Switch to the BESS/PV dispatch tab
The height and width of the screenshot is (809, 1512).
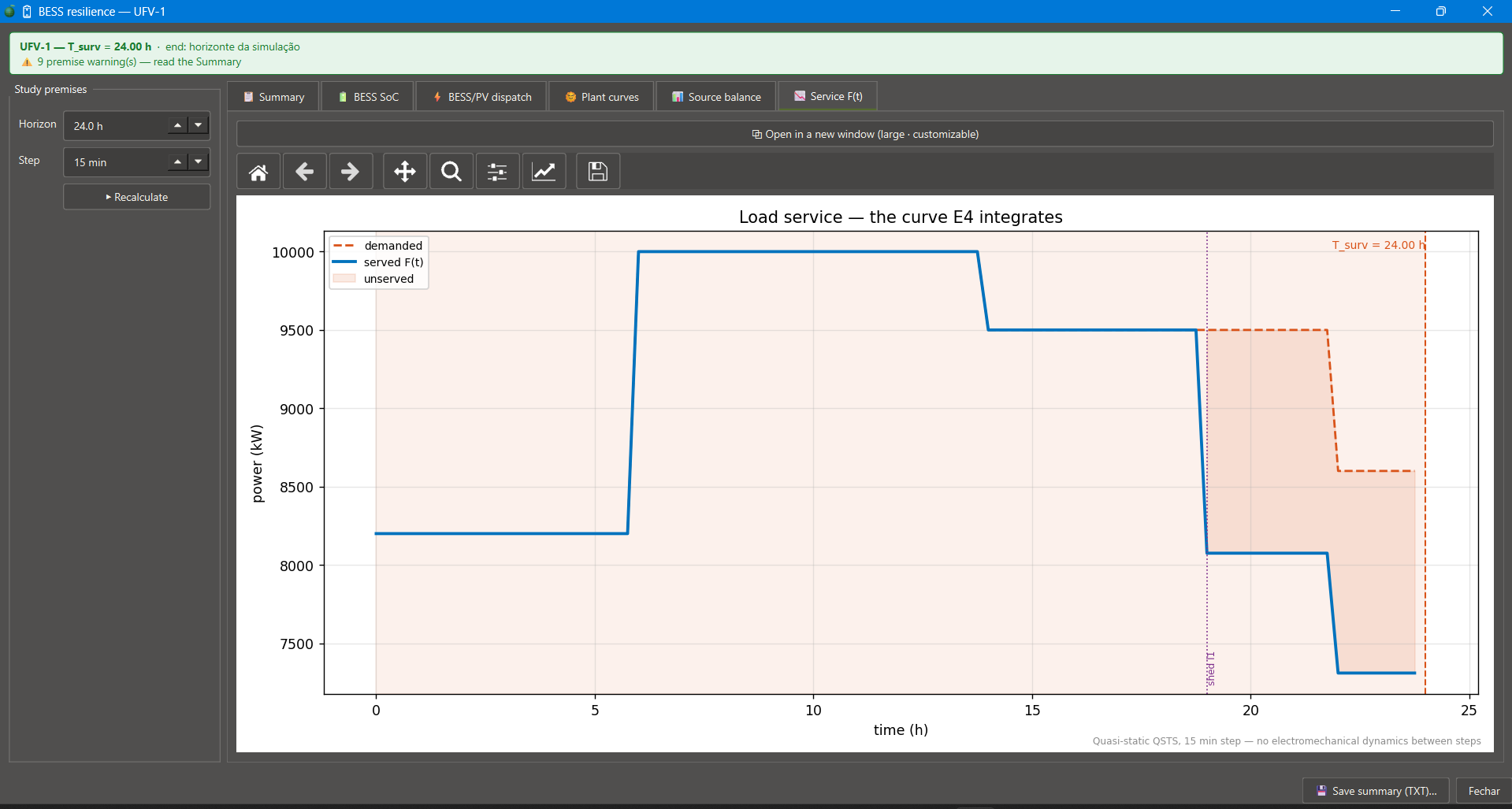481,97
